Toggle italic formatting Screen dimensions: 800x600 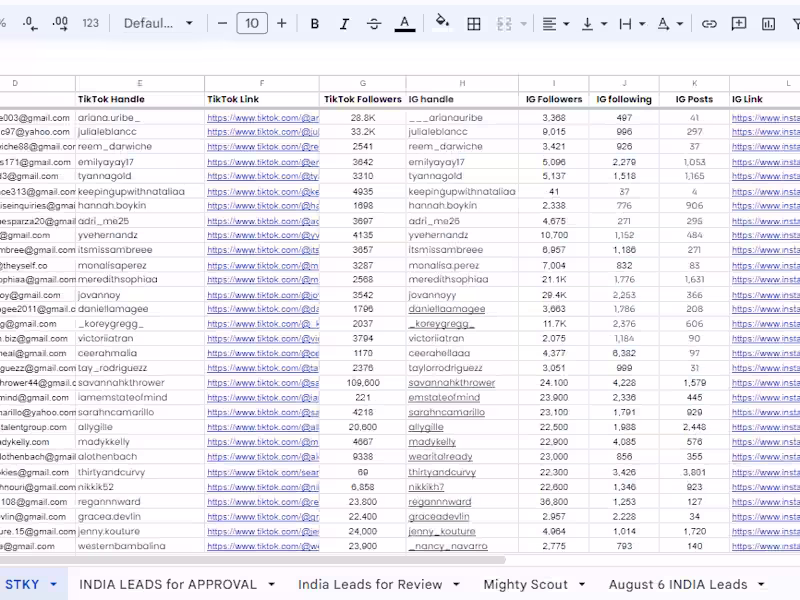tap(344, 23)
